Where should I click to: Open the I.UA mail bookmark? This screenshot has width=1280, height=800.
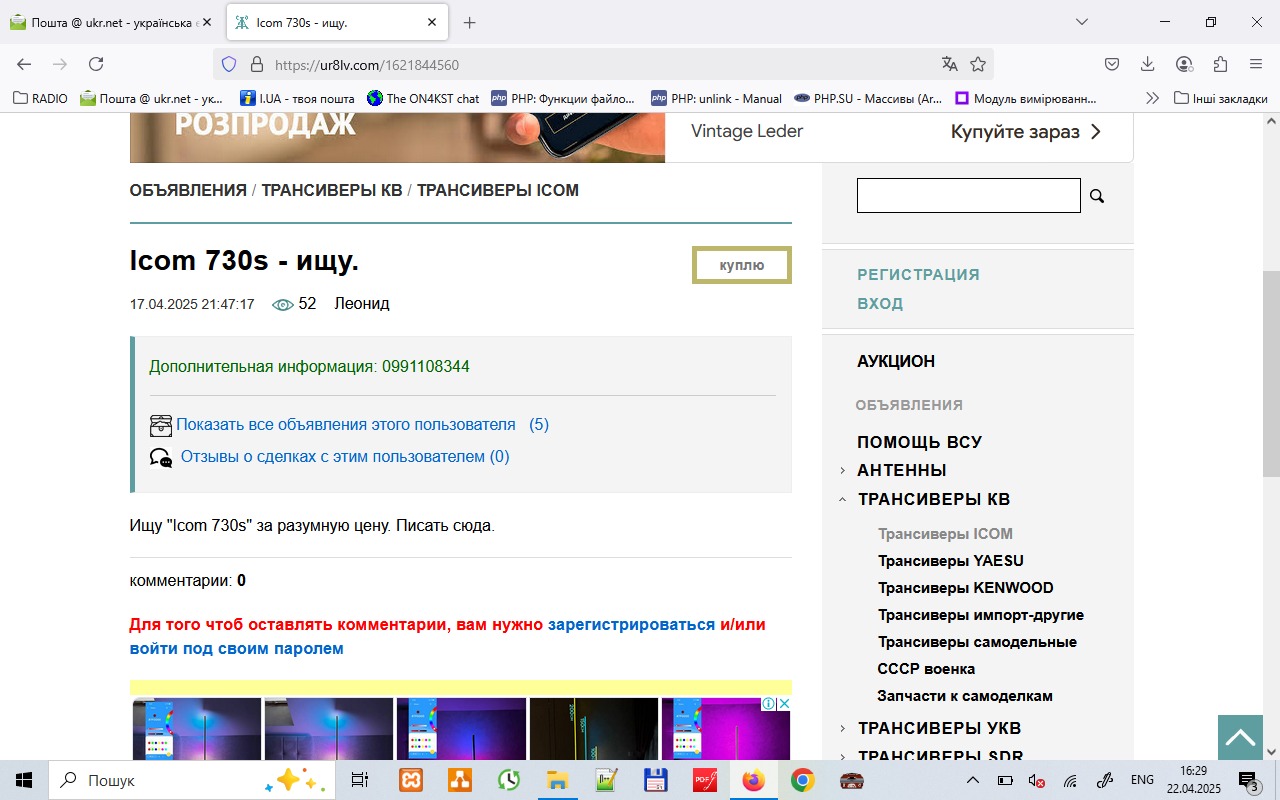tap(297, 98)
